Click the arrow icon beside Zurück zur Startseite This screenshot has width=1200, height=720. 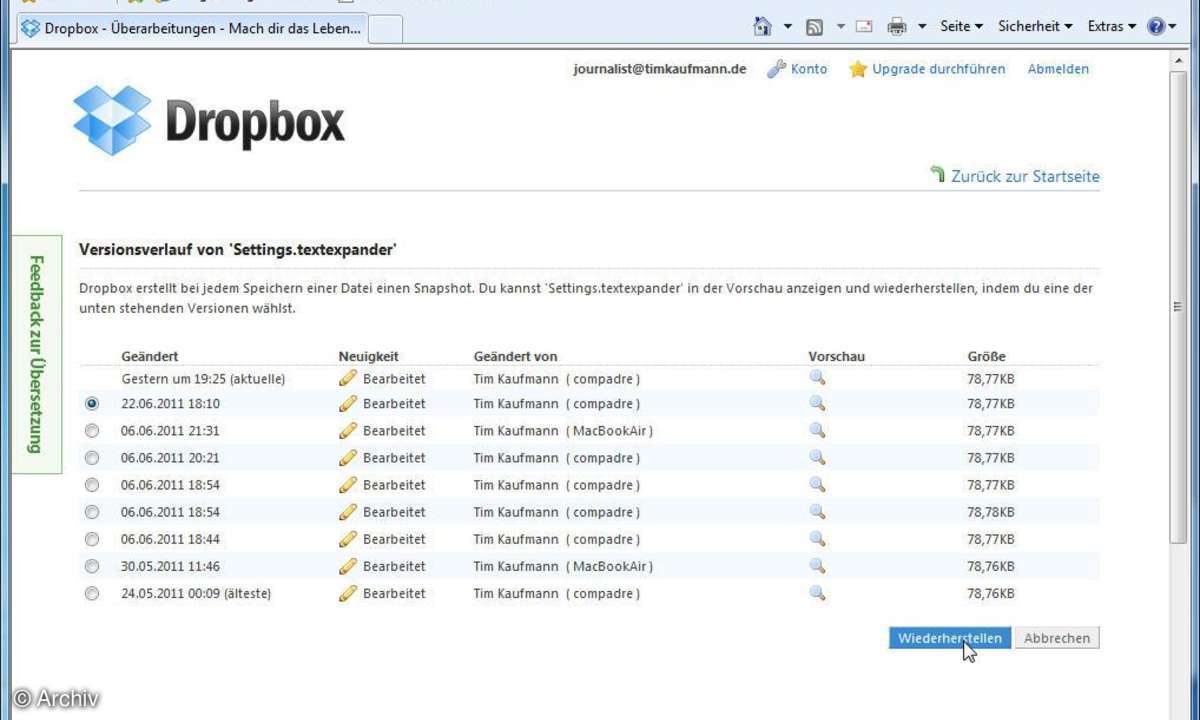click(937, 175)
